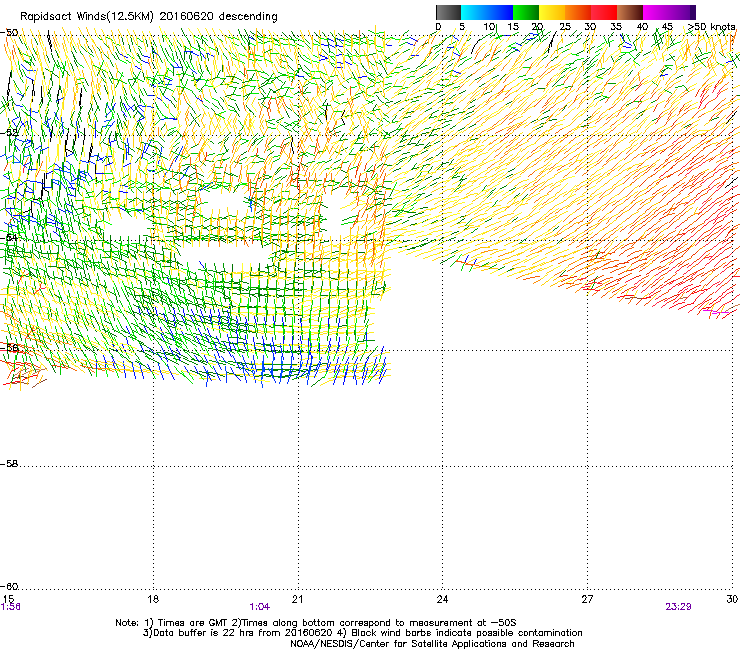Click the latitude label "-56"
The width and height of the screenshot is (740, 650).
pos(9,348)
